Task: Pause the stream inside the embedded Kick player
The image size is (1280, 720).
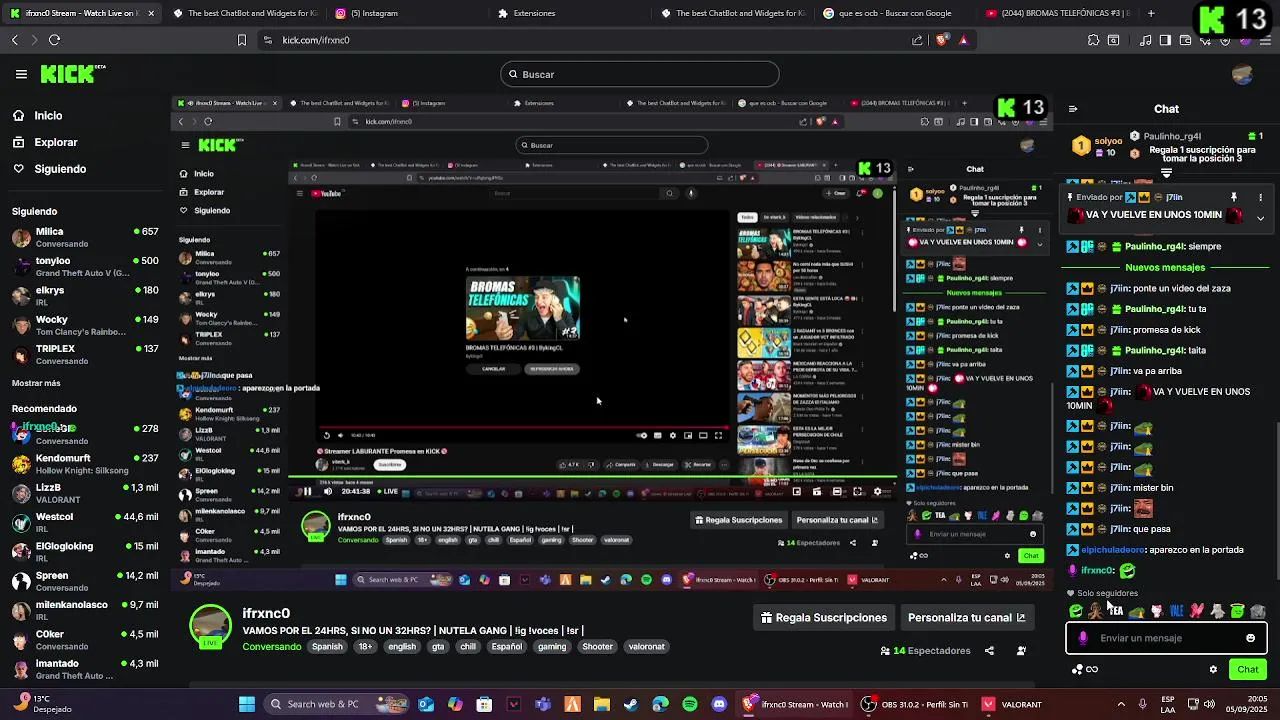Action: click(x=307, y=491)
